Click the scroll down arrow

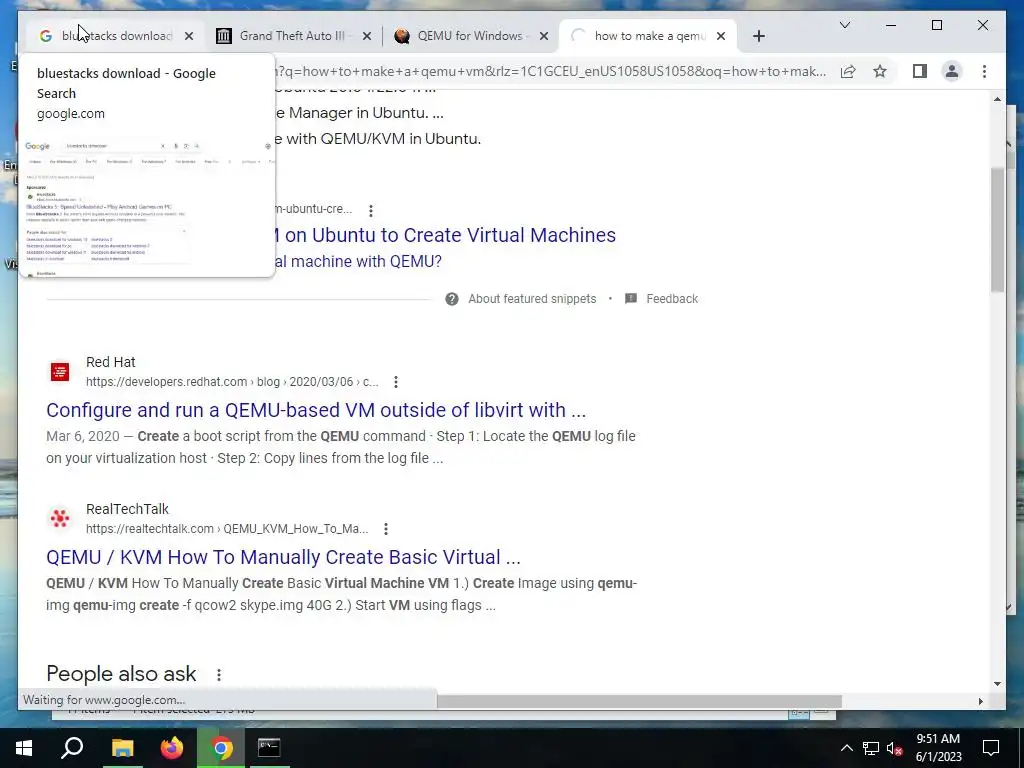(x=997, y=684)
